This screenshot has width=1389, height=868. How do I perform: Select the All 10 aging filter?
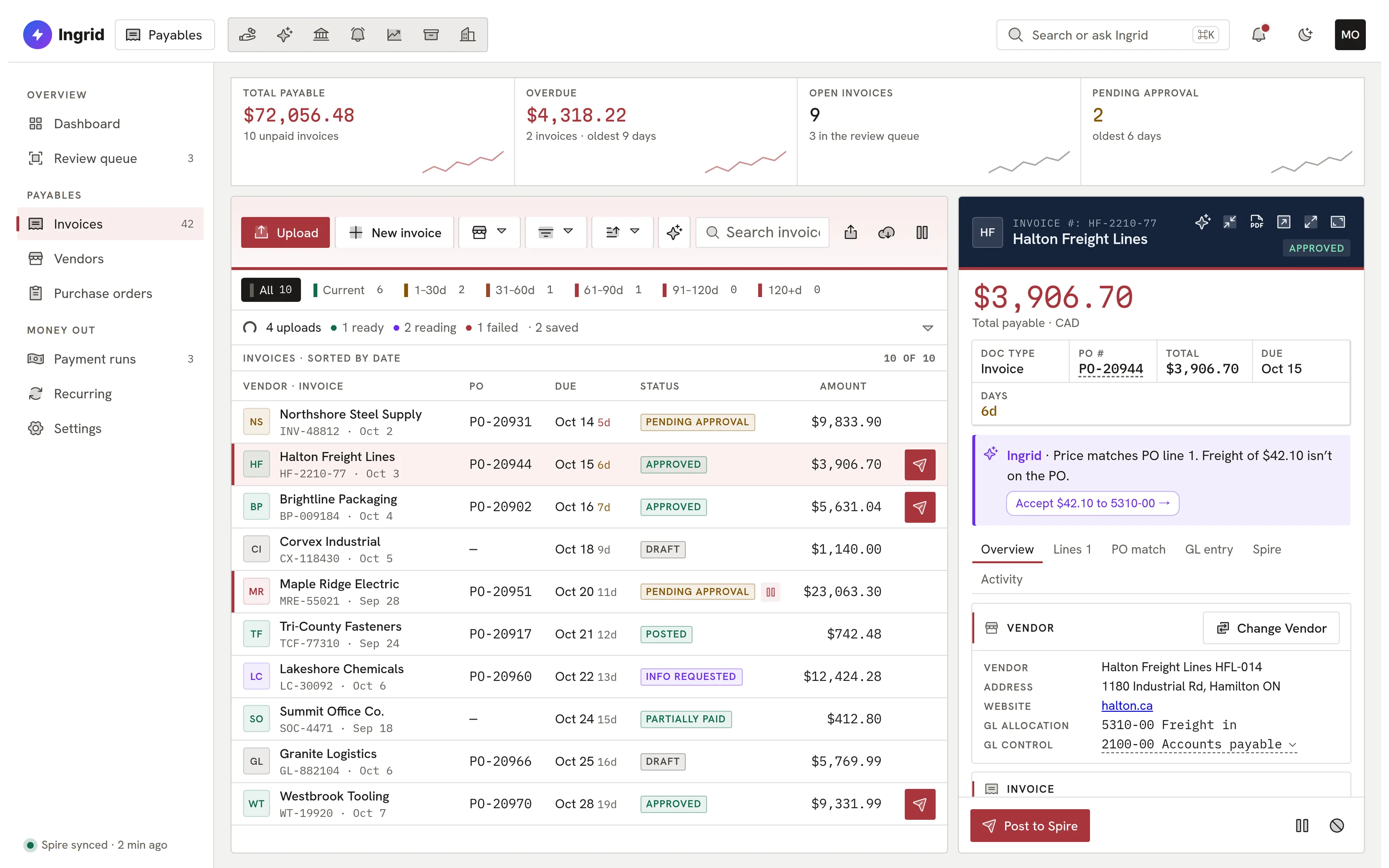(271, 290)
